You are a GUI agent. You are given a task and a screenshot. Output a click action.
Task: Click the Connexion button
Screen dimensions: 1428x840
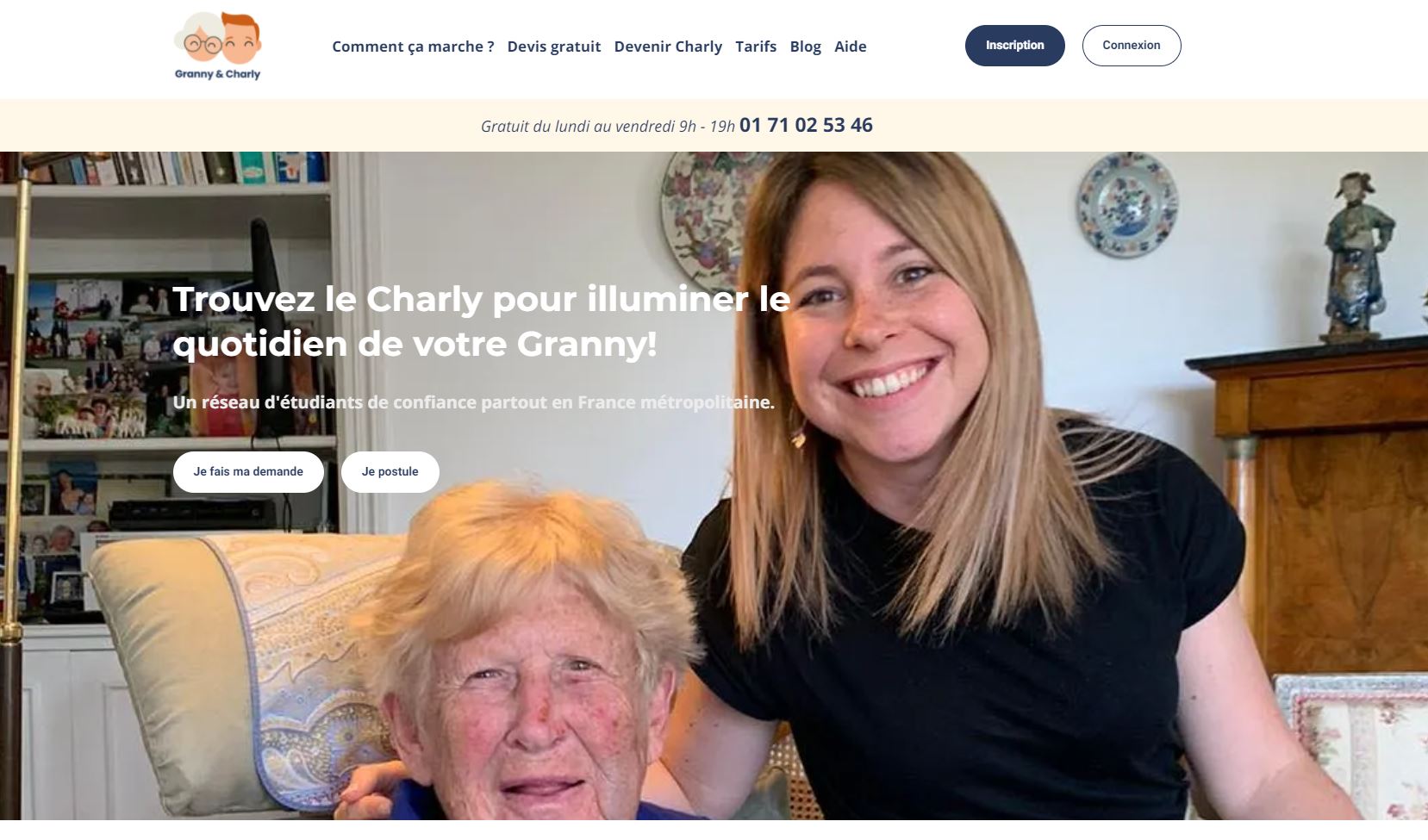pyautogui.click(x=1132, y=46)
